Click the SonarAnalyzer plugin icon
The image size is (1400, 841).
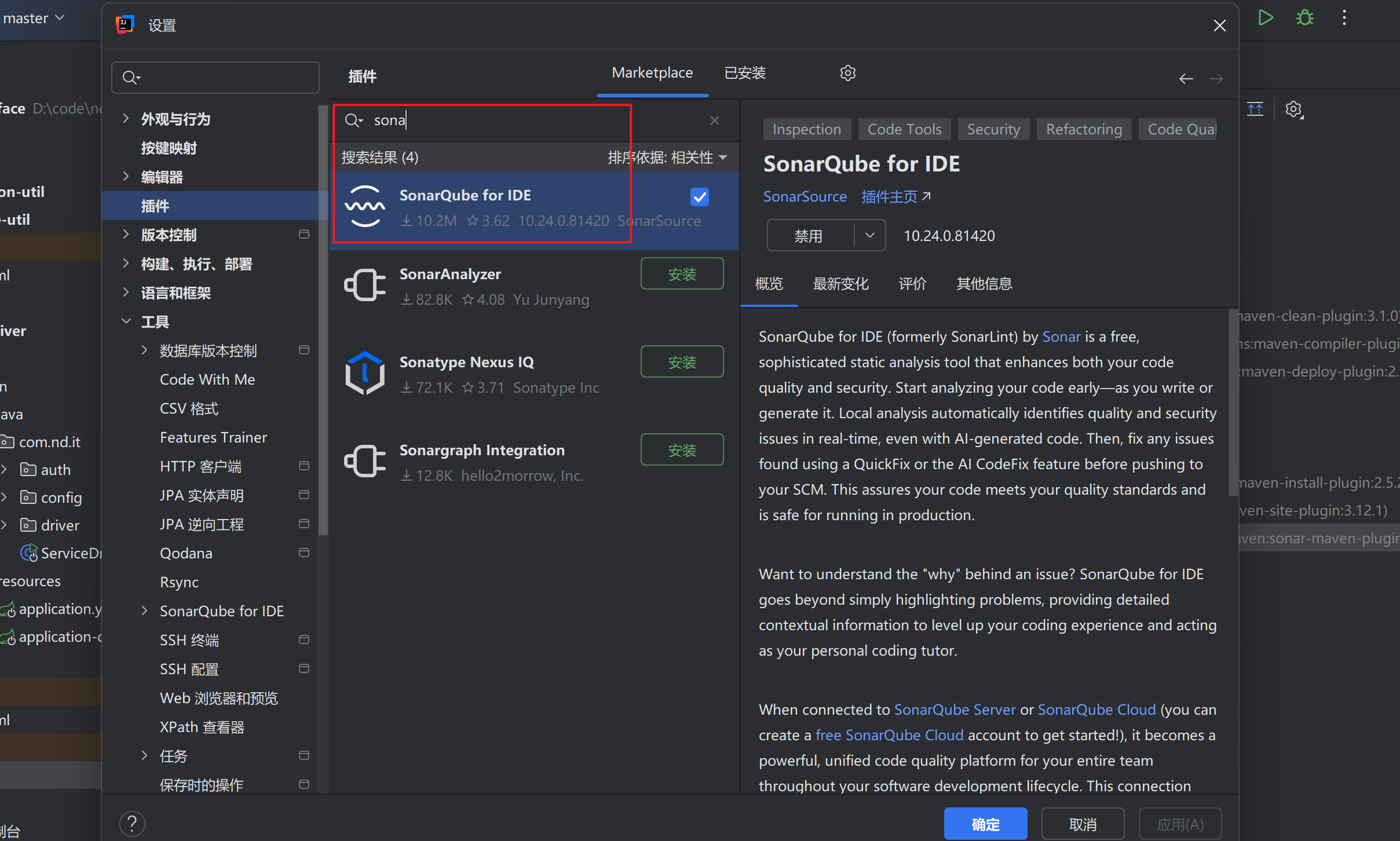click(x=365, y=285)
